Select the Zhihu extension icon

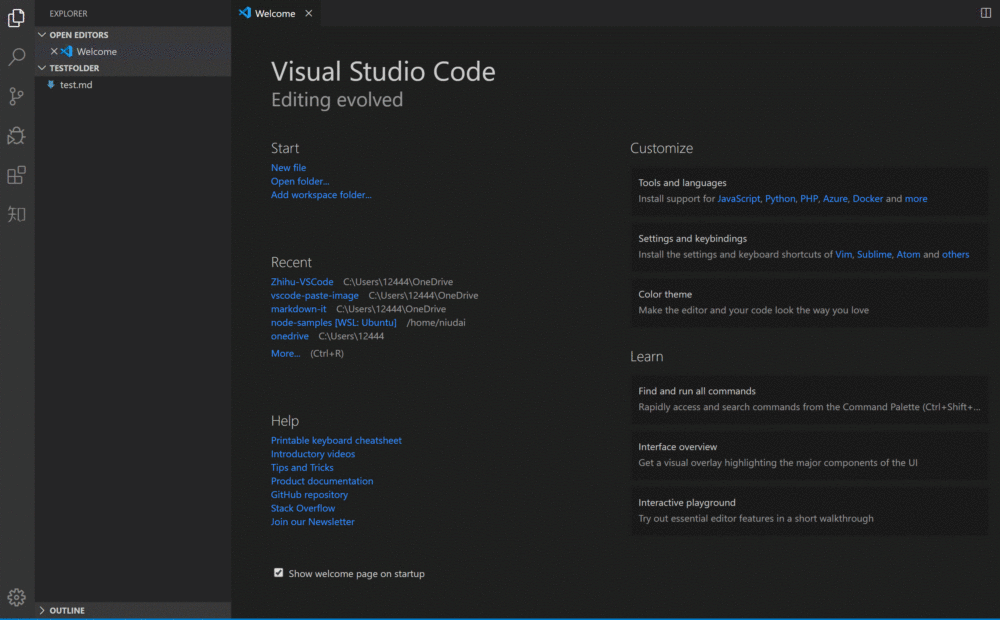click(x=15, y=212)
